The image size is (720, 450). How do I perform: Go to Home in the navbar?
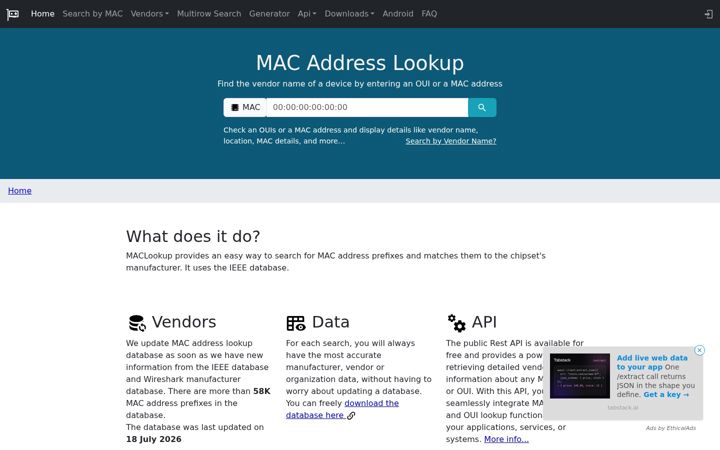point(42,14)
